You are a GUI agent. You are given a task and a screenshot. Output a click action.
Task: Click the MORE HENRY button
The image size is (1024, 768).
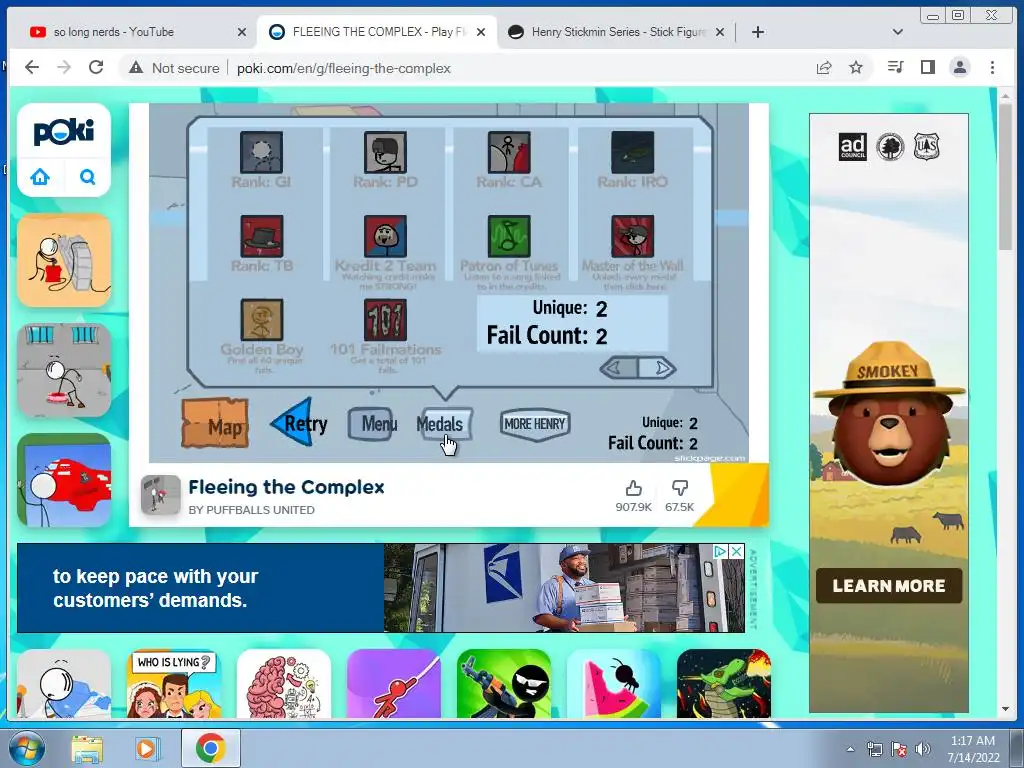tap(535, 424)
